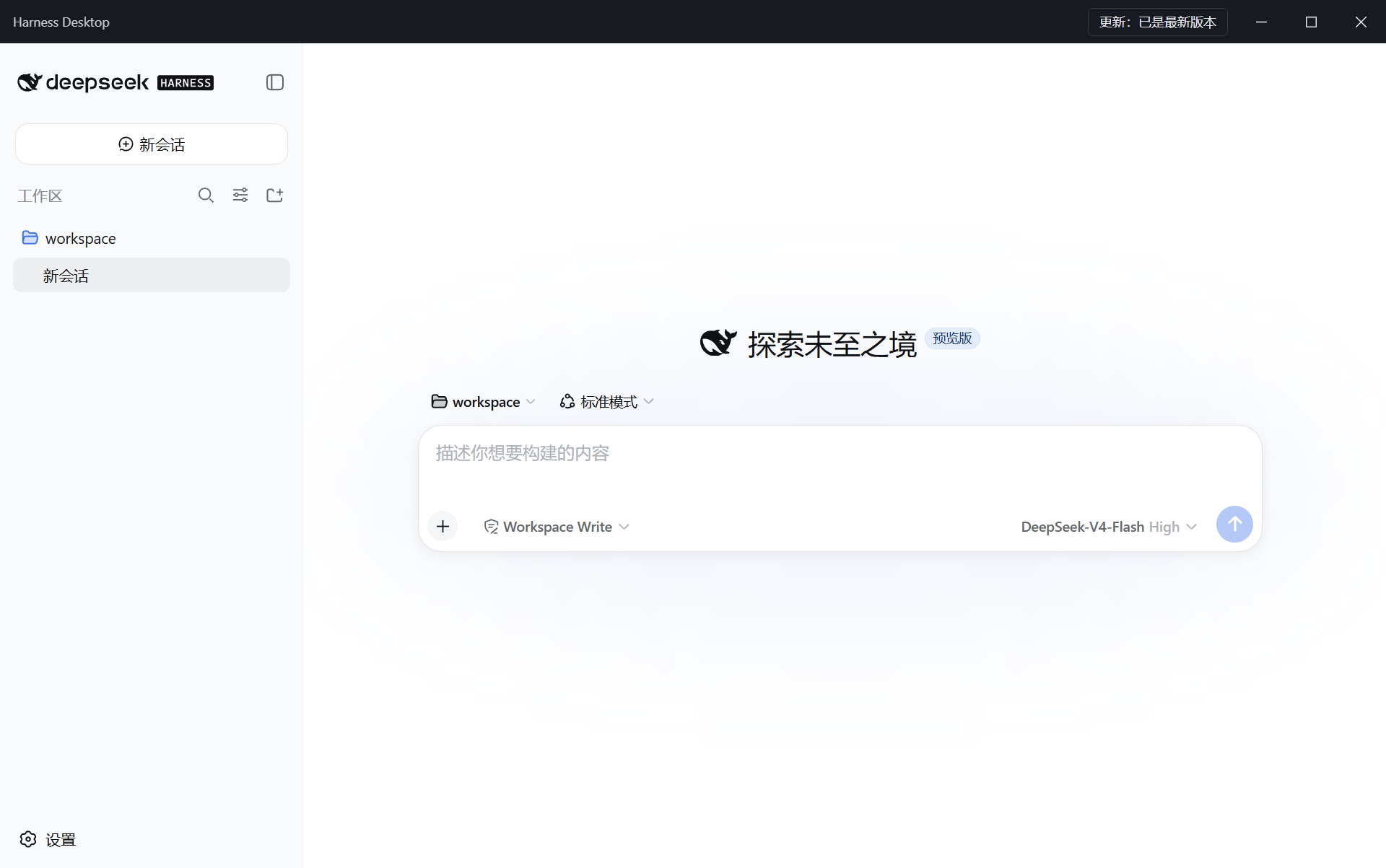Open the 新会话 conversation in workspace list
The image size is (1386, 868).
(152, 275)
